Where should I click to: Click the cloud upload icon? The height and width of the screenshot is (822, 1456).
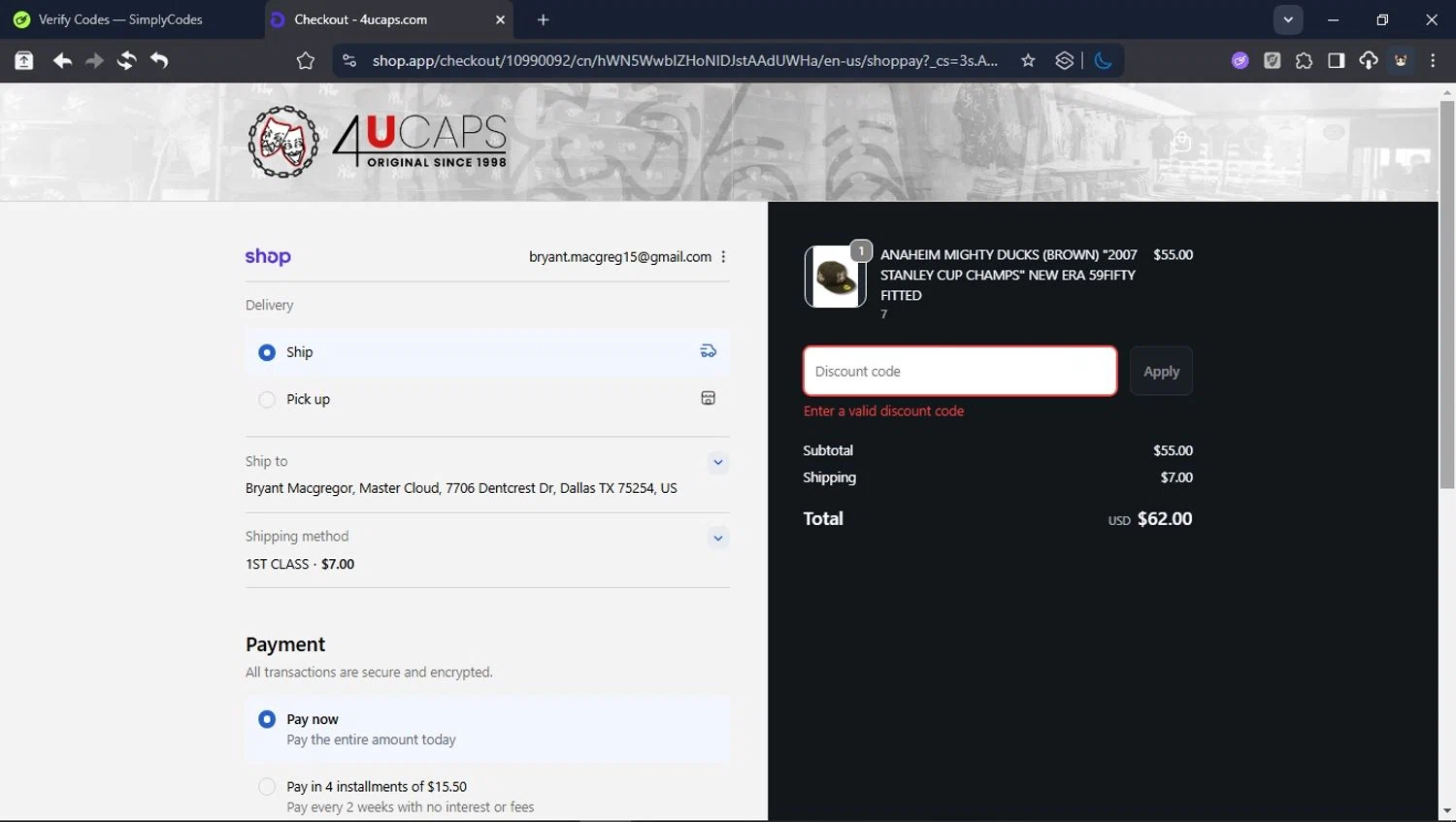click(x=1369, y=61)
